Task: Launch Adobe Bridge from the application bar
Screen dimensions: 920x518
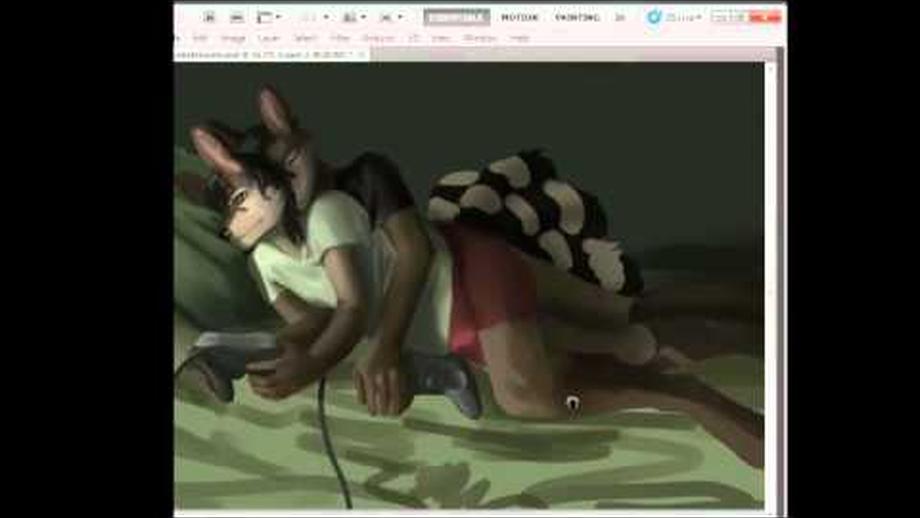Action: click(209, 18)
